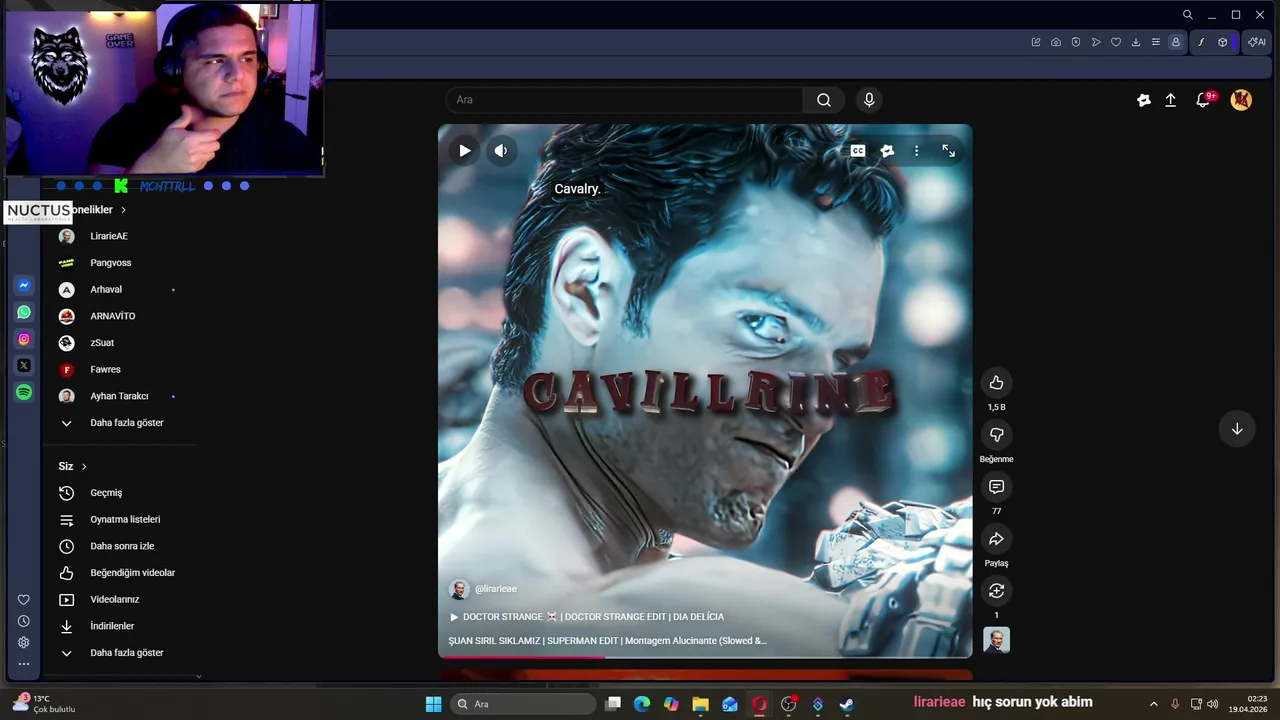Search with voice microphone

click(869, 100)
